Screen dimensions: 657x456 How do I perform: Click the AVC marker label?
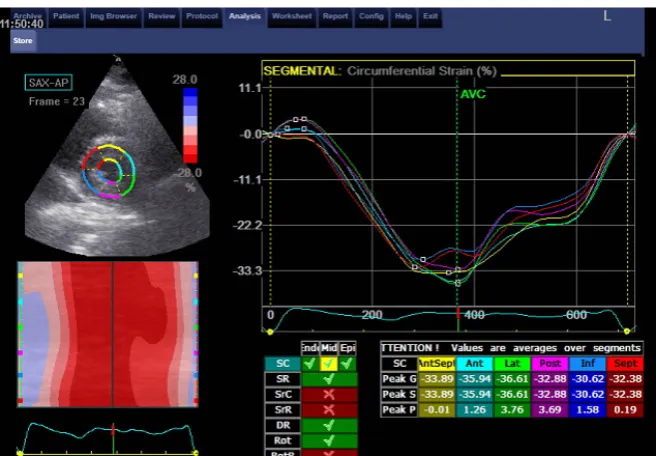pyautogui.click(x=473, y=94)
